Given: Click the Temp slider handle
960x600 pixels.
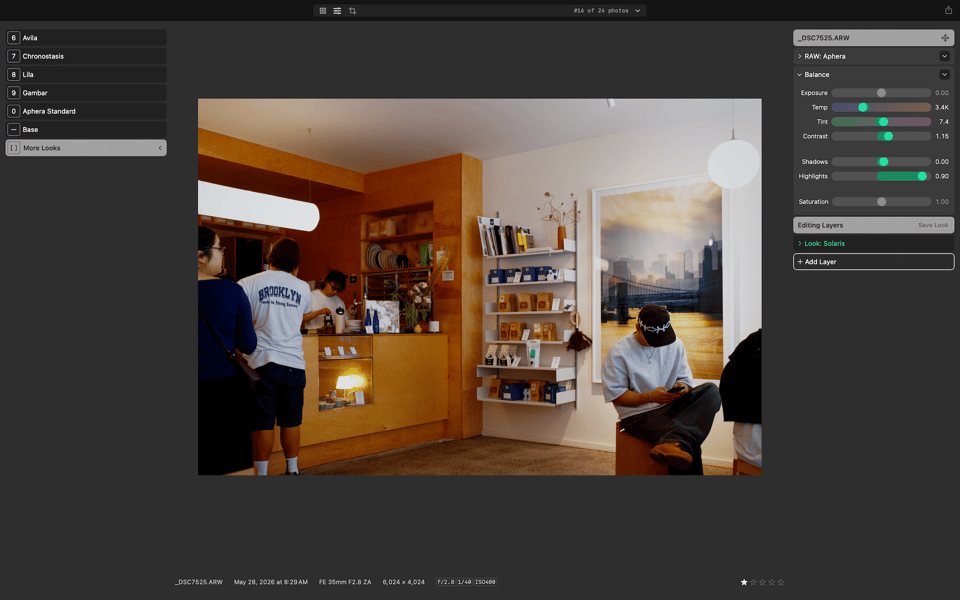Looking at the screenshot, I should pos(863,107).
